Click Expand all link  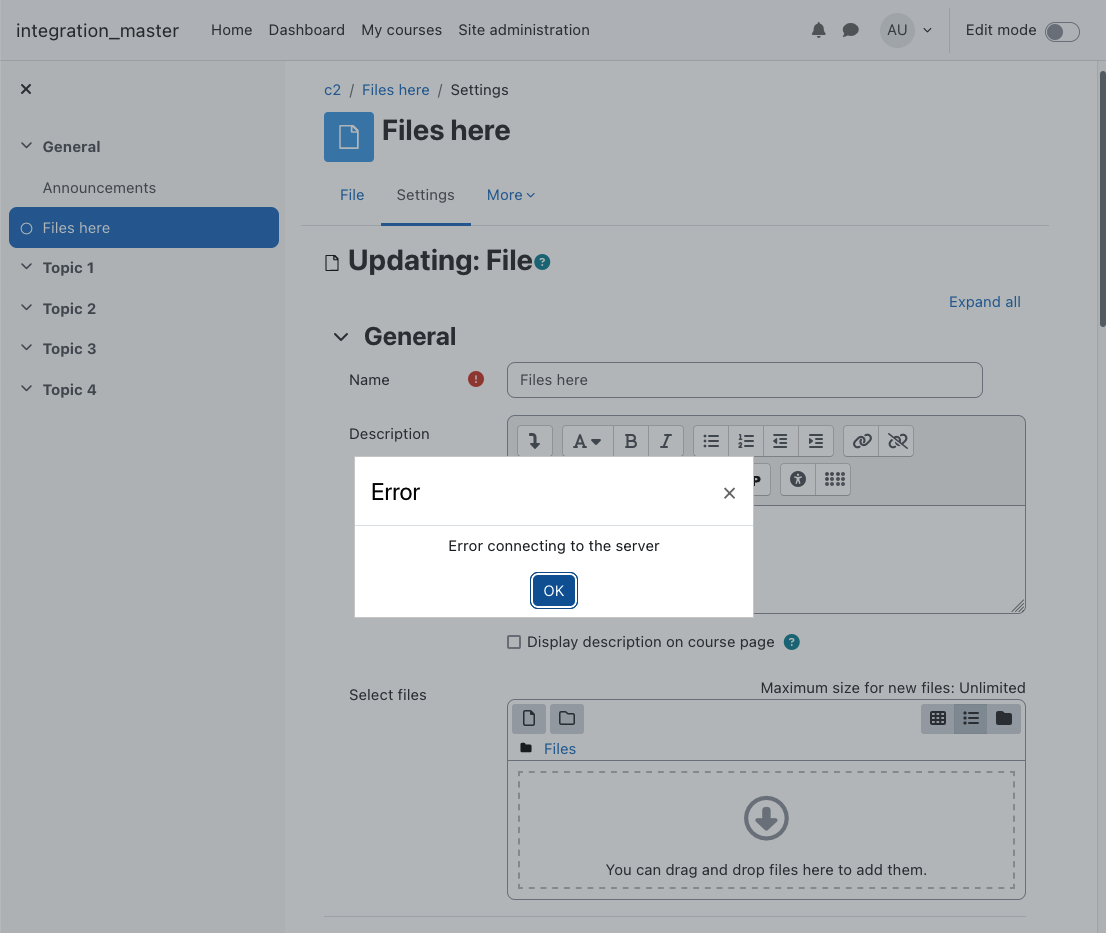[x=984, y=302]
